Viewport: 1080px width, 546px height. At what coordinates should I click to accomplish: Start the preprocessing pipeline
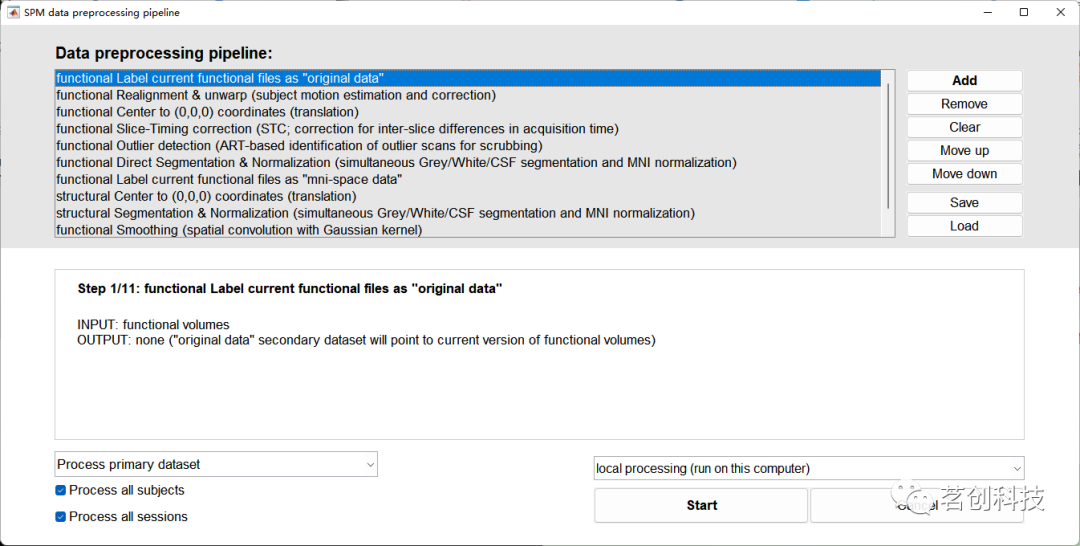701,505
